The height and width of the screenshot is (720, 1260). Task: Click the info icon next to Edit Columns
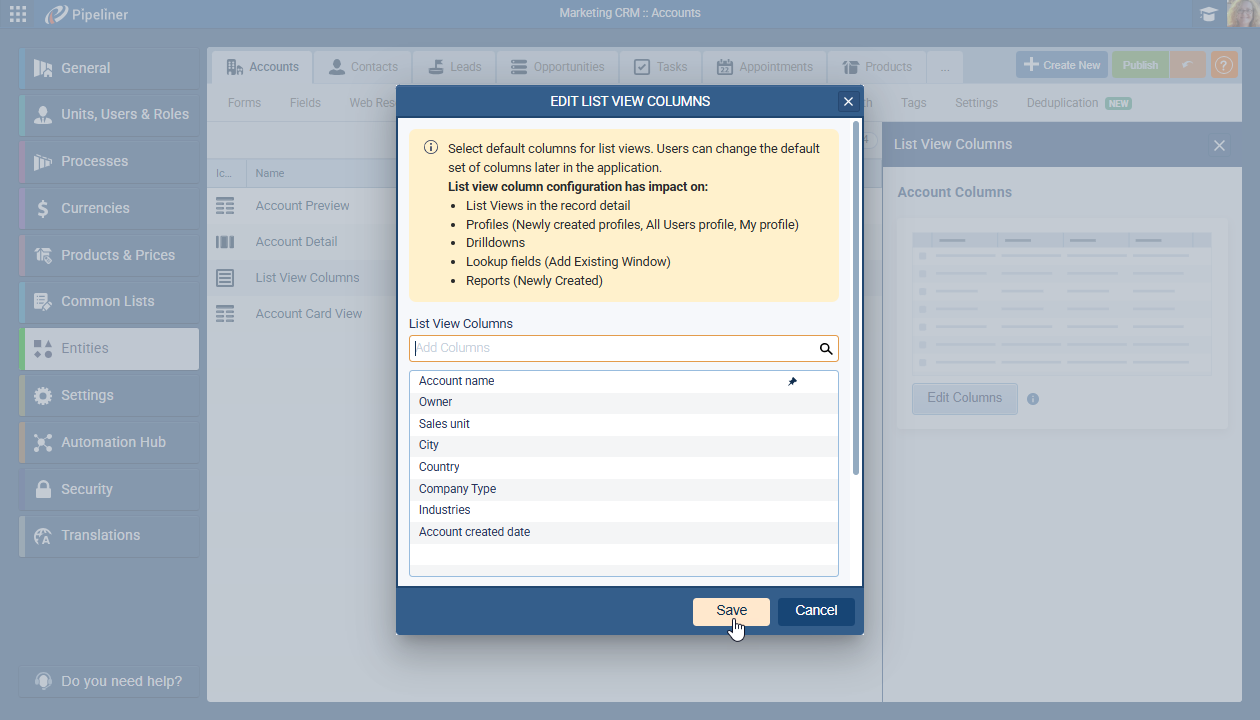click(x=1033, y=399)
